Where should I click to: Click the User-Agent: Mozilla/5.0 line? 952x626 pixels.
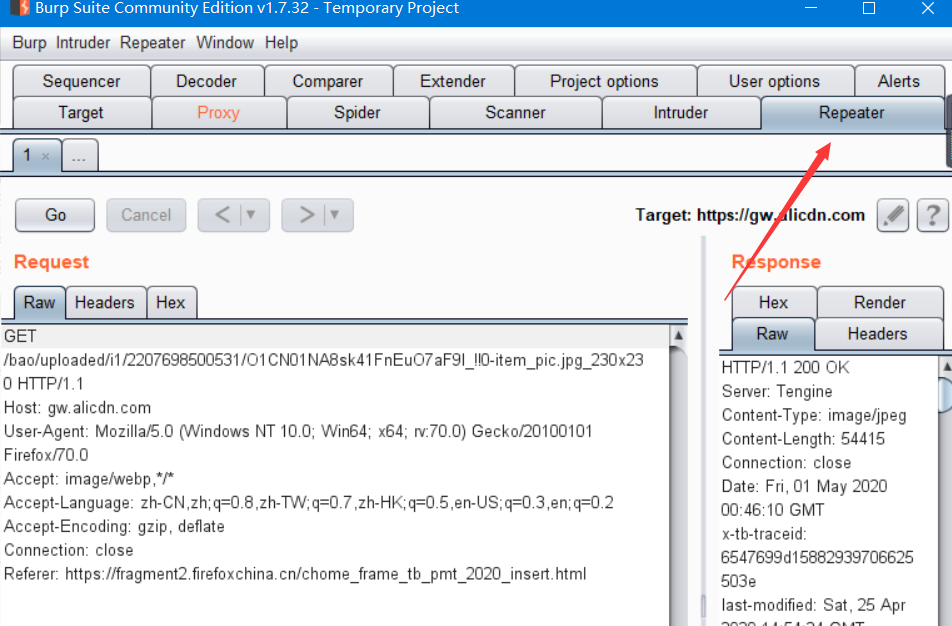[298, 443]
